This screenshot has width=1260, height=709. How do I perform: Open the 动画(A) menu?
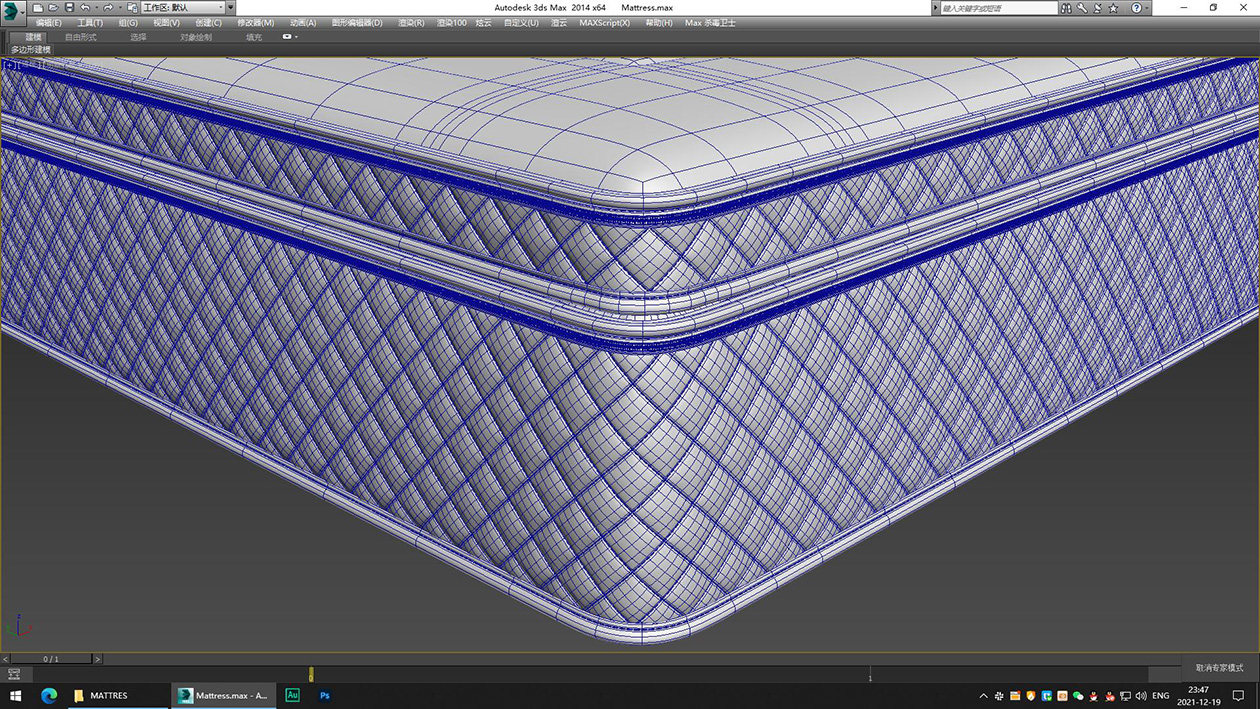[x=303, y=22]
